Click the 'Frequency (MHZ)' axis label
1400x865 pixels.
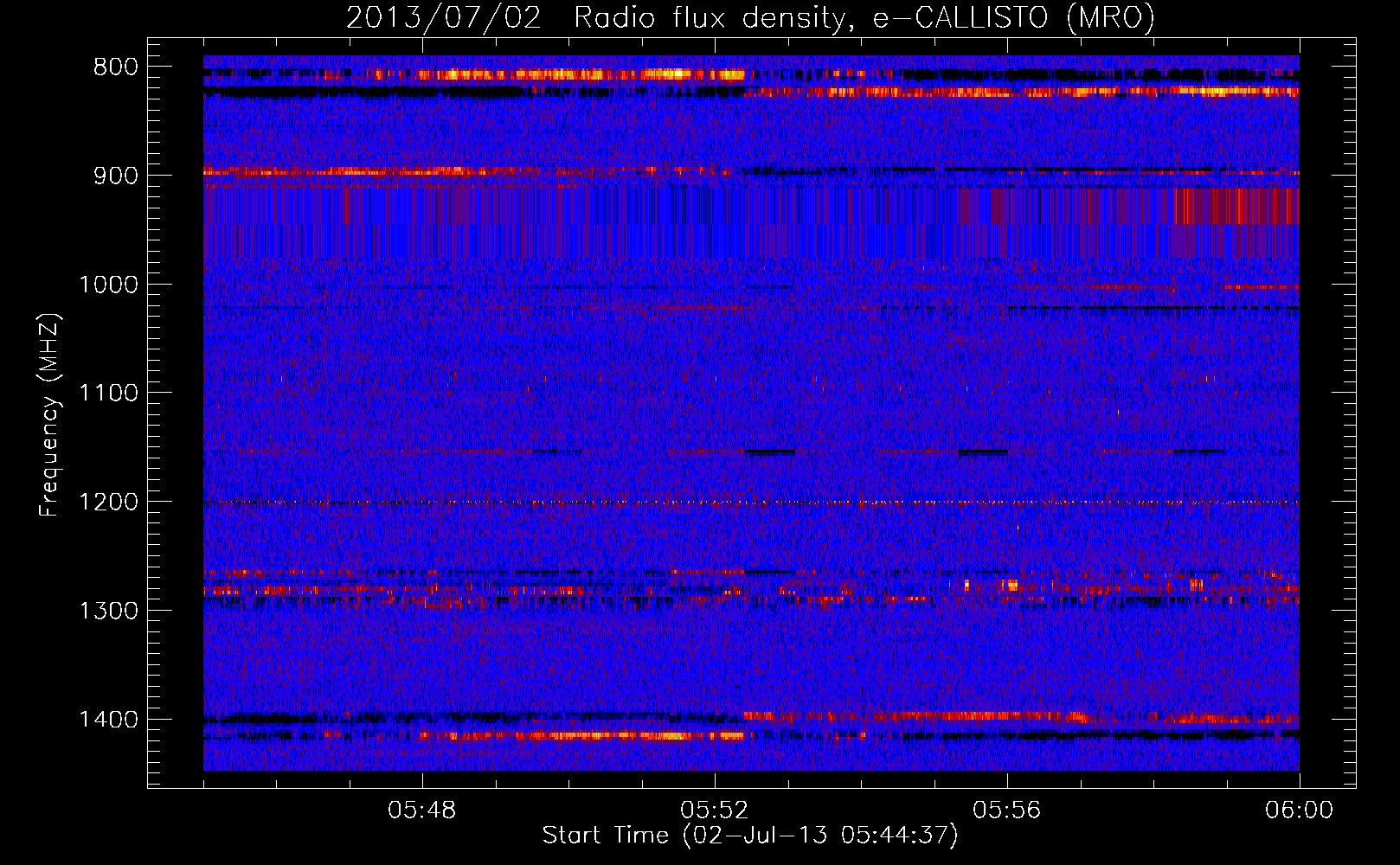[x=49, y=415]
